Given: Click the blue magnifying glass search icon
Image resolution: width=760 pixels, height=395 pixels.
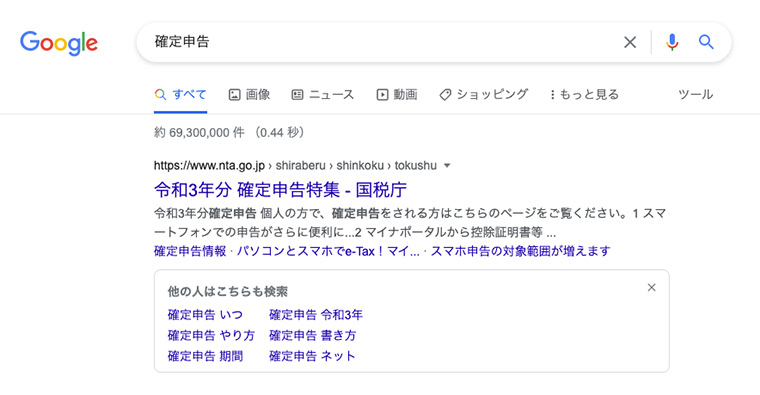Looking at the screenshot, I should [706, 42].
